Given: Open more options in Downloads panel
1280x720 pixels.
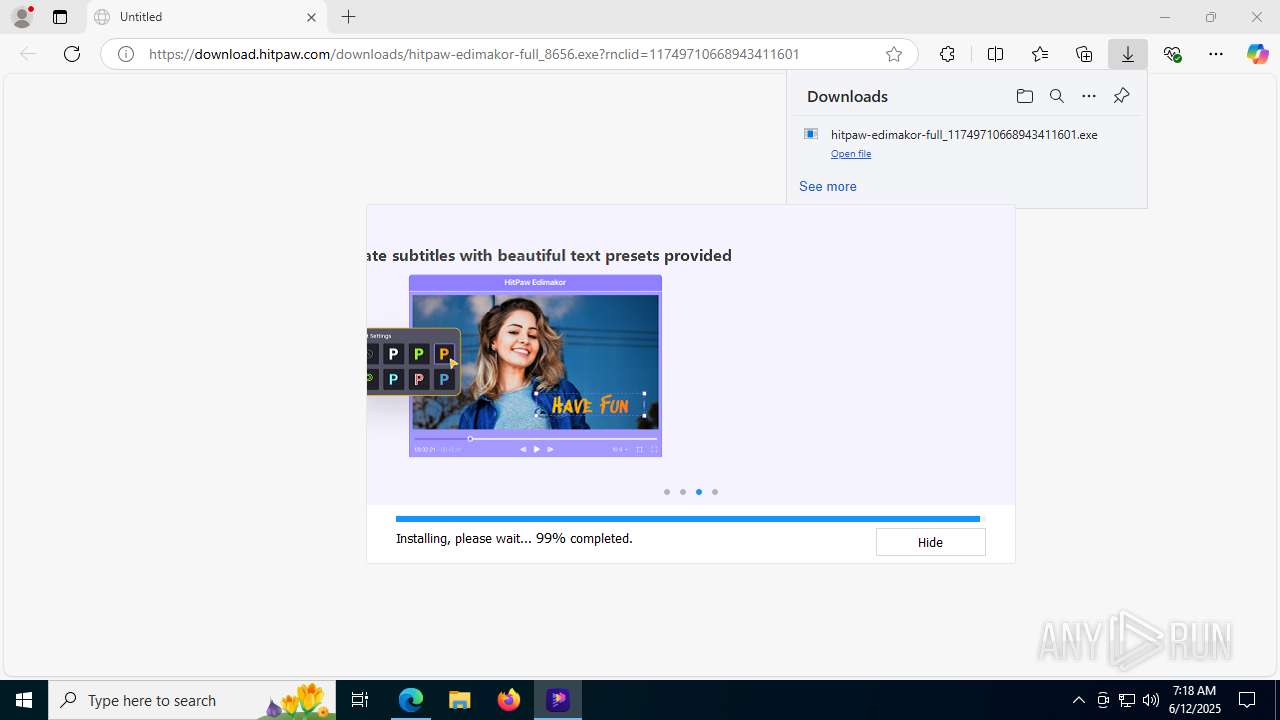Looking at the screenshot, I should 1089,96.
